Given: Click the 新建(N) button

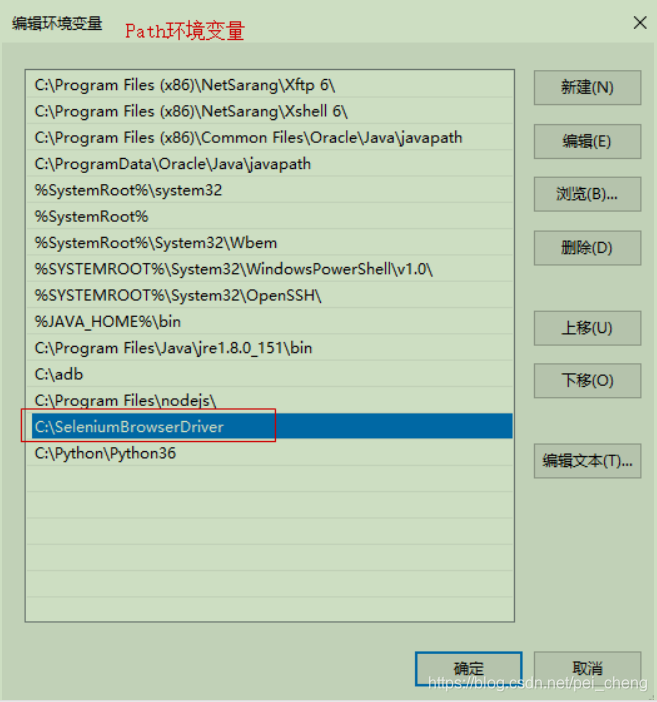Looking at the screenshot, I should coord(587,88).
